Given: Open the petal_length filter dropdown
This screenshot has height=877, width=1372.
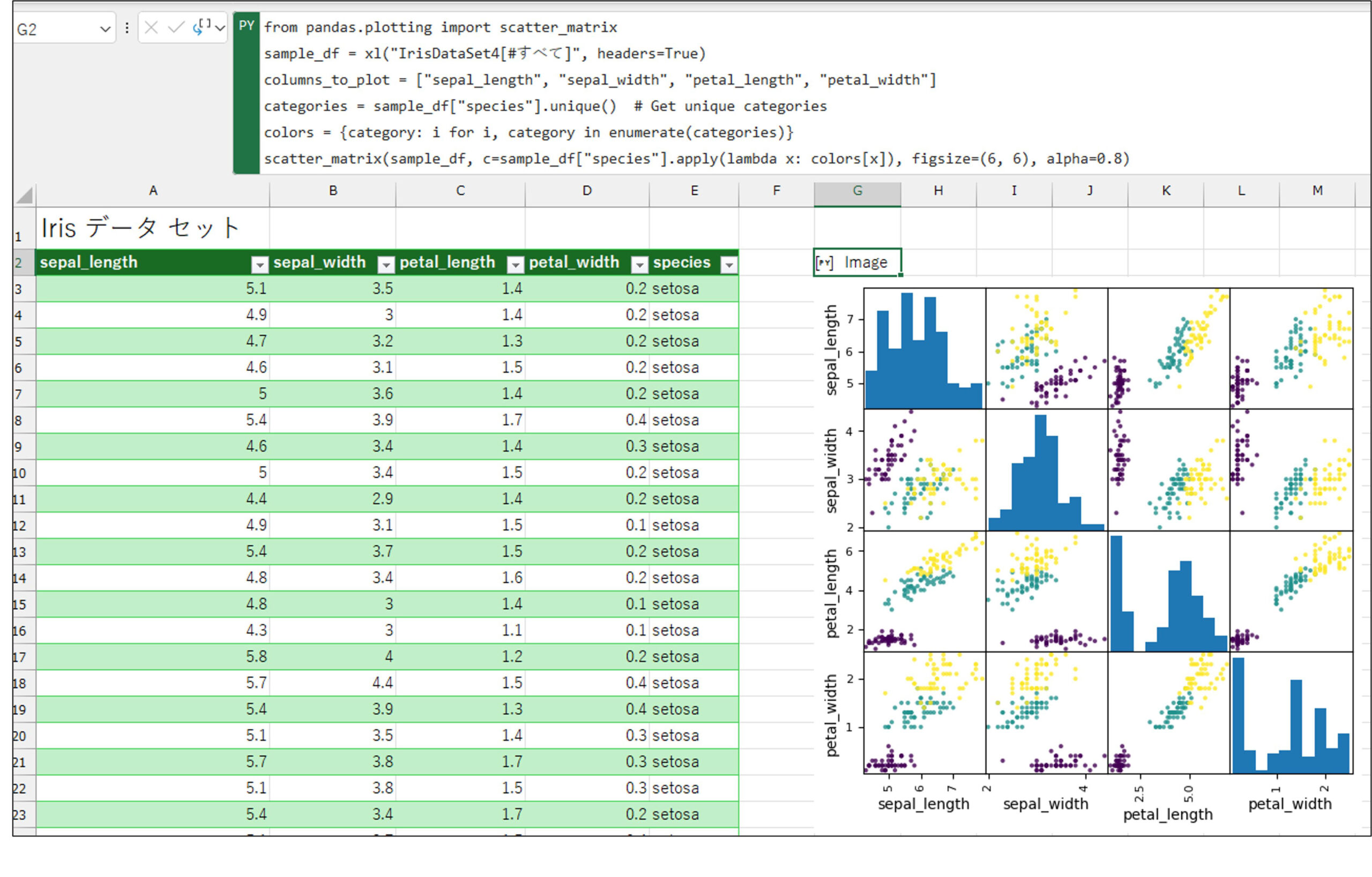Looking at the screenshot, I should 515,264.
